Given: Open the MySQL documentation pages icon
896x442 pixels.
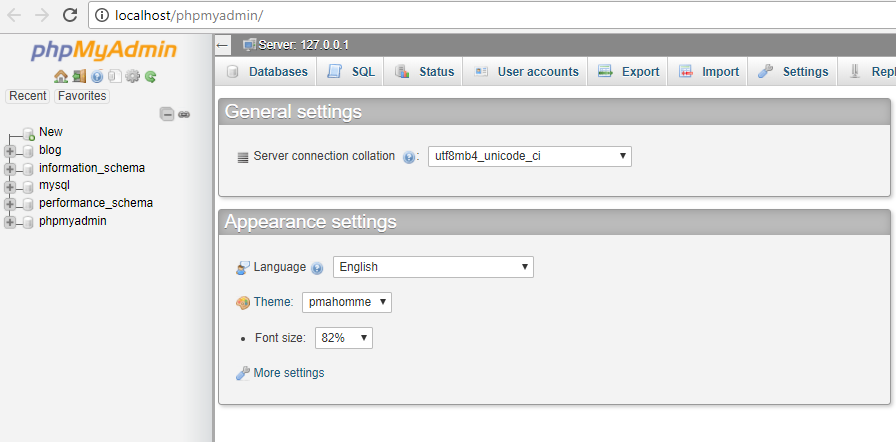Looking at the screenshot, I should pyautogui.click(x=115, y=76).
